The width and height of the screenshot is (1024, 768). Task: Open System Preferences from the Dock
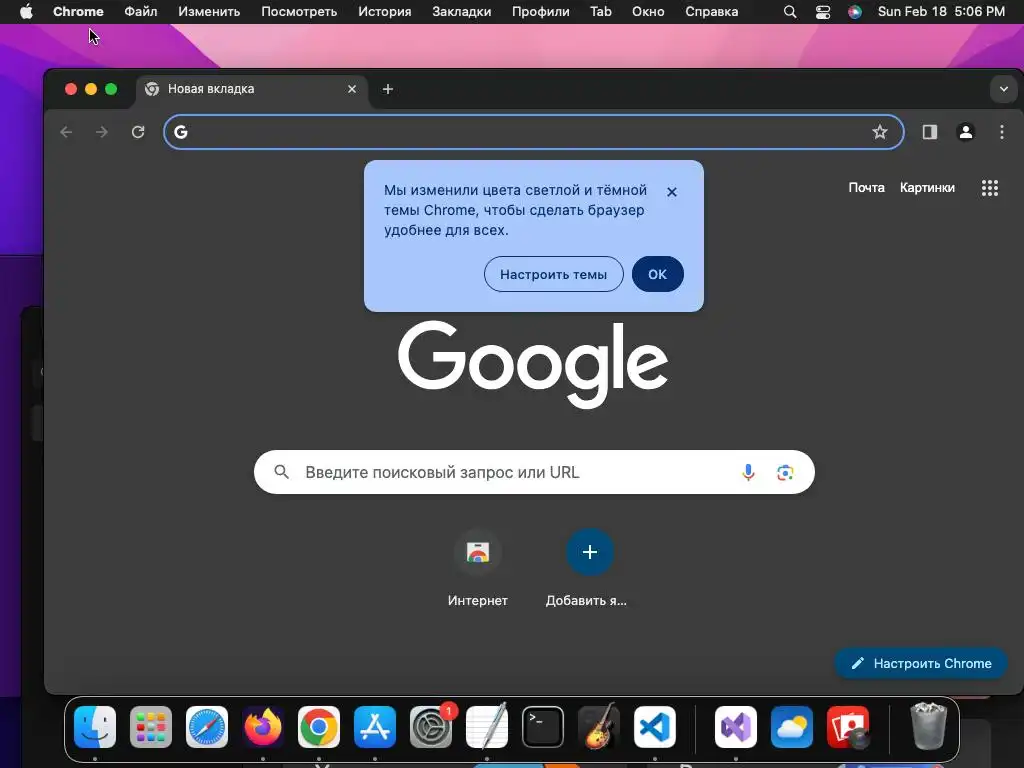[431, 727]
